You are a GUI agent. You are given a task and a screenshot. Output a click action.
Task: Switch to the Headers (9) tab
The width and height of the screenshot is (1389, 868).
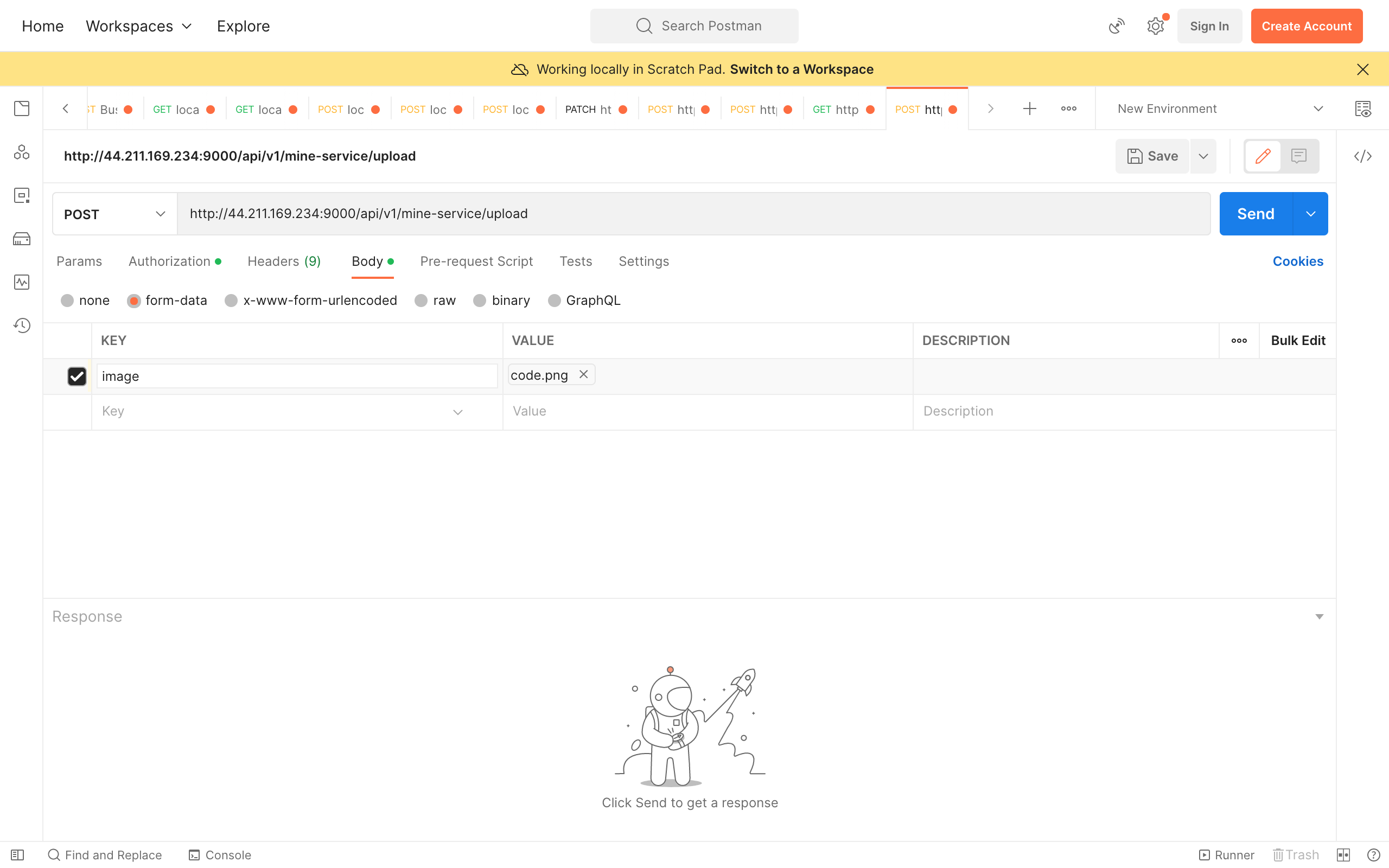[x=284, y=262]
